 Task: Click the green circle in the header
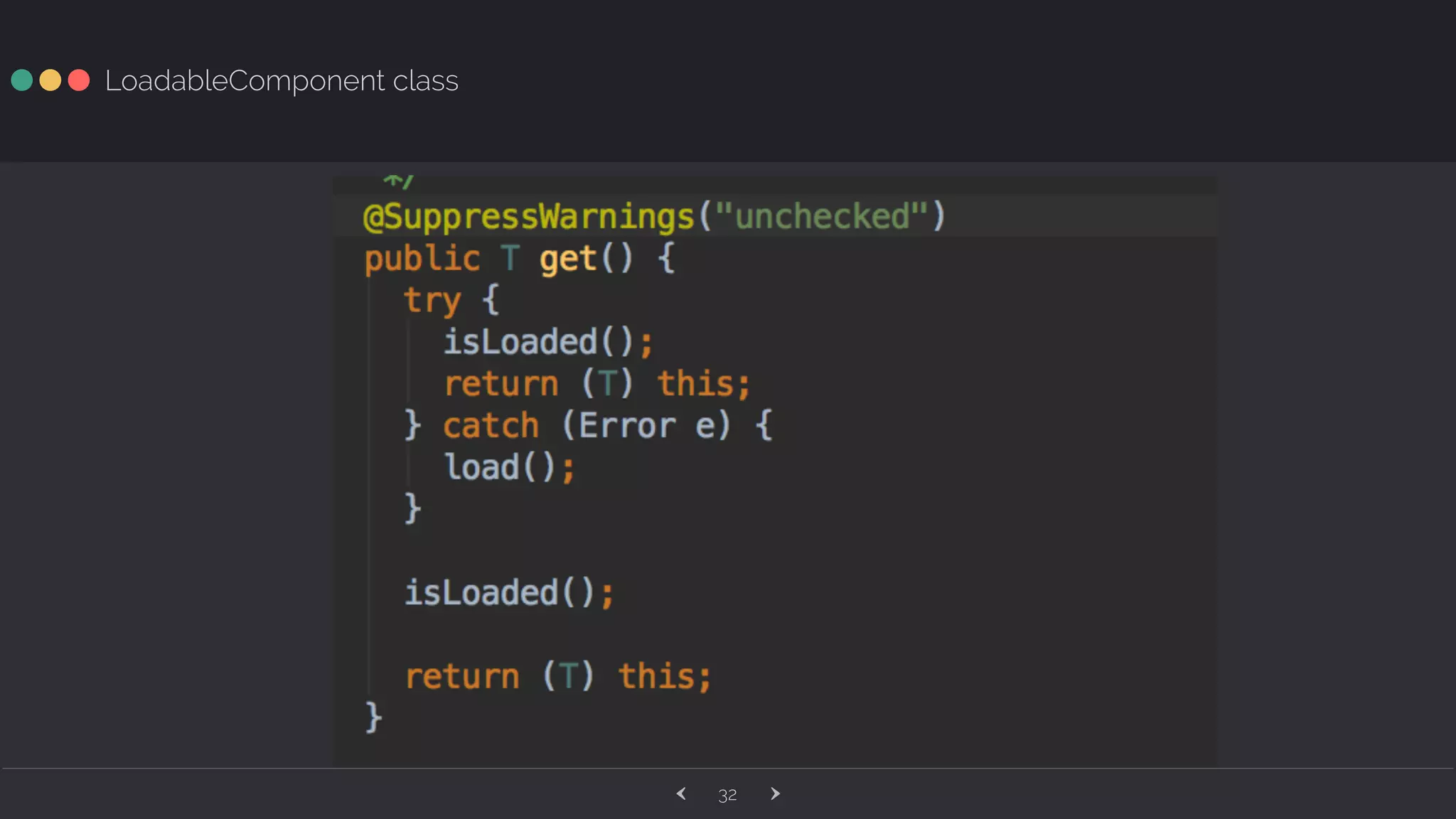[22, 80]
